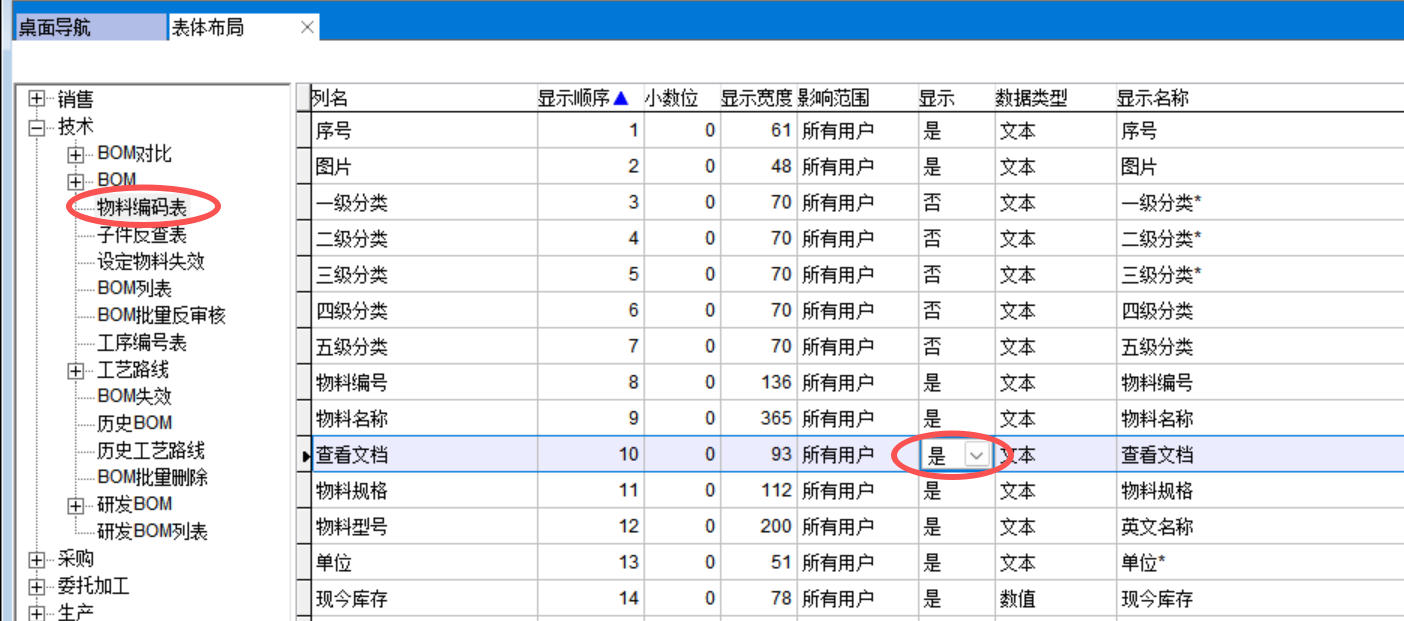This screenshot has width=1404, height=621.
Task: Click 显示 cell for 一级分类 row
Action: tap(955, 203)
